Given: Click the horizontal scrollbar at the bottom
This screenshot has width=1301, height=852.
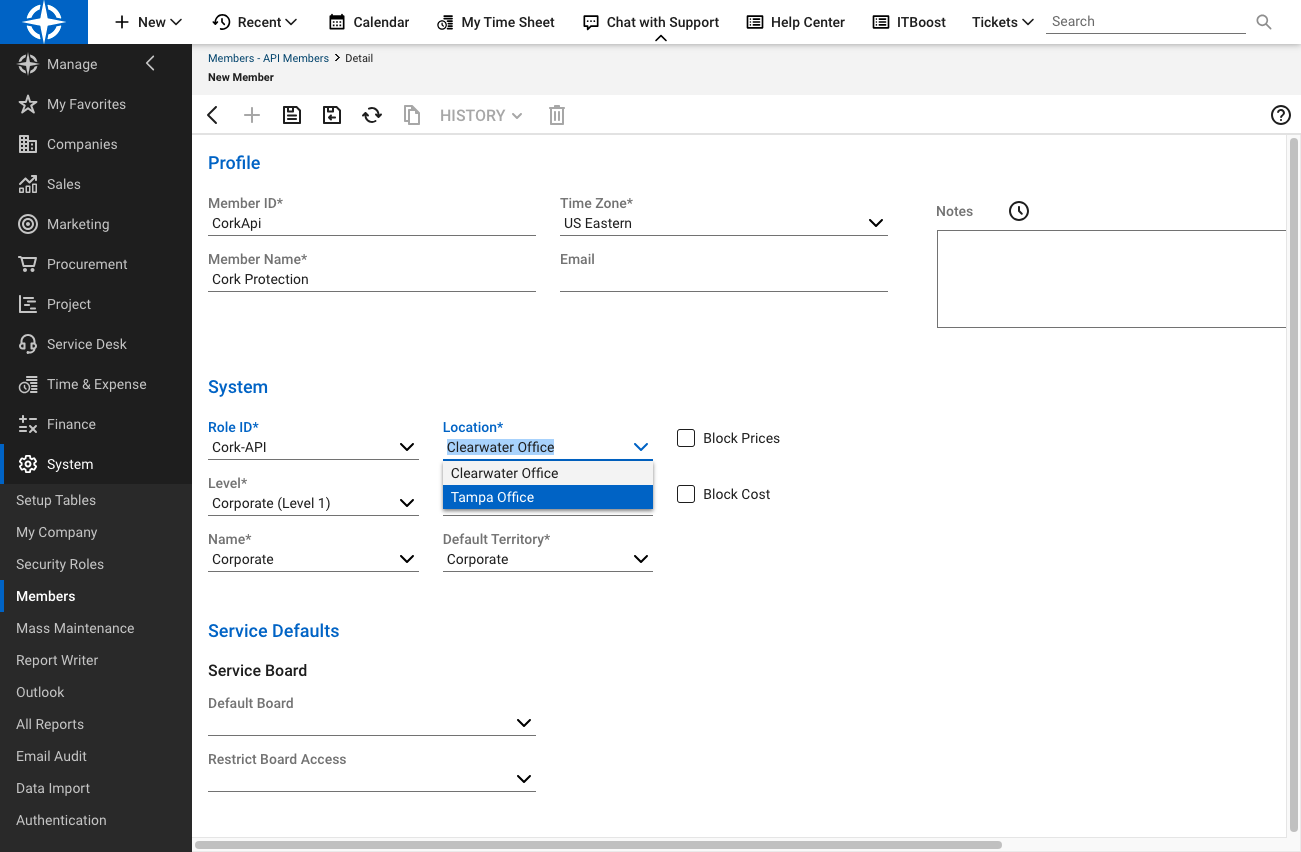Looking at the screenshot, I should pos(598,845).
